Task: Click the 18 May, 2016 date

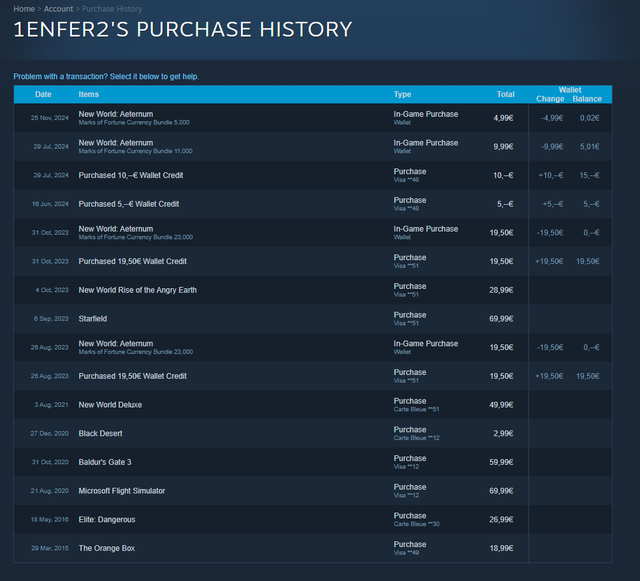Action: (x=50, y=519)
